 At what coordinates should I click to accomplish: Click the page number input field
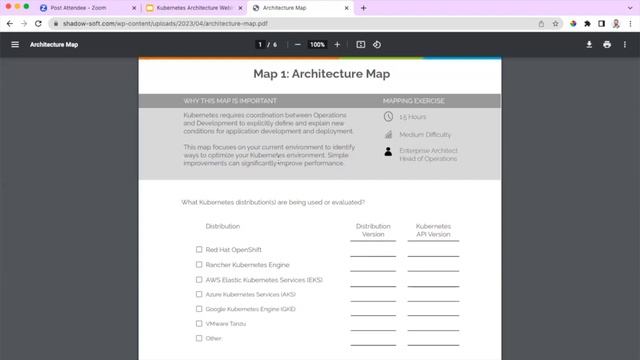(260, 44)
